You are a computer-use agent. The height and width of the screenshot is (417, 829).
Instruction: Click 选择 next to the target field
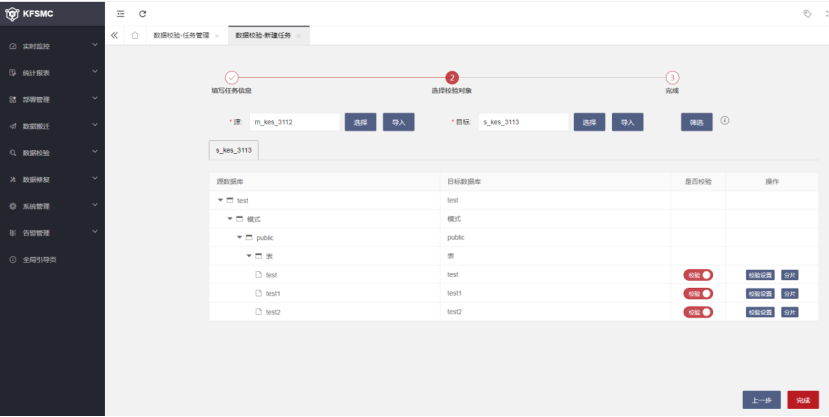pyautogui.click(x=589, y=122)
